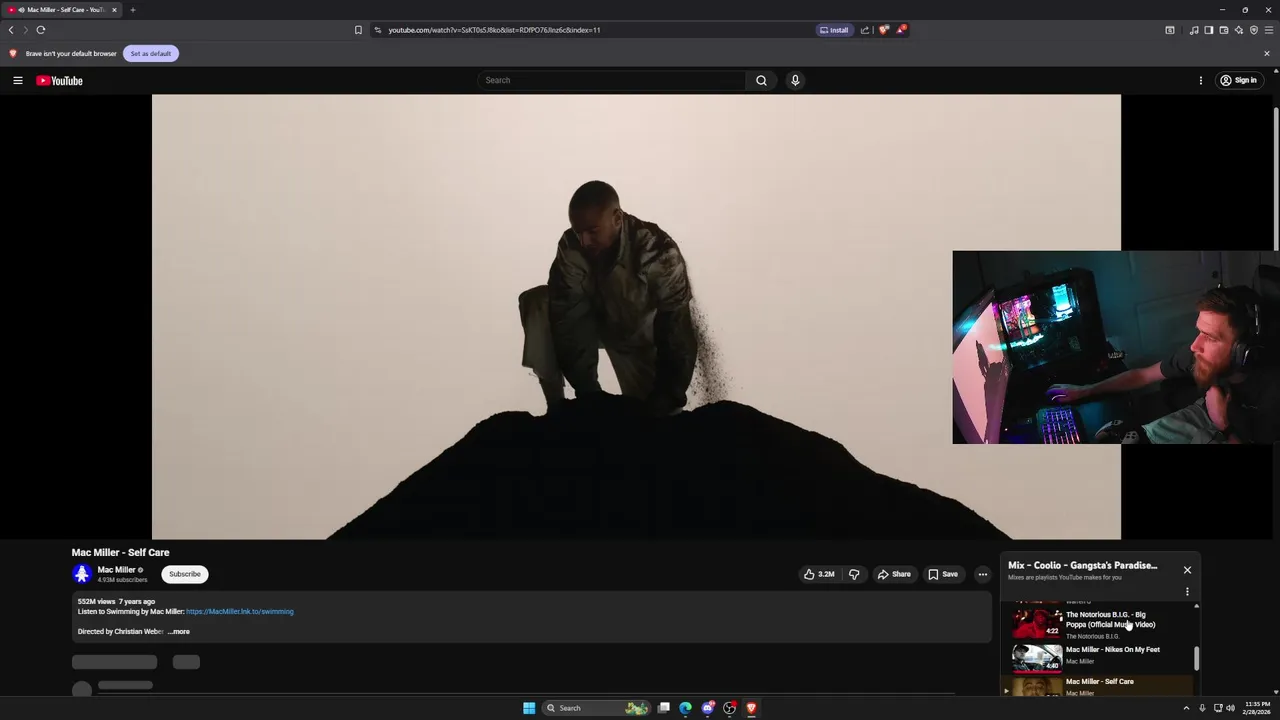This screenshot has width=1280, height=720.
Task: Click the main video player area
Action: (636, 317)
